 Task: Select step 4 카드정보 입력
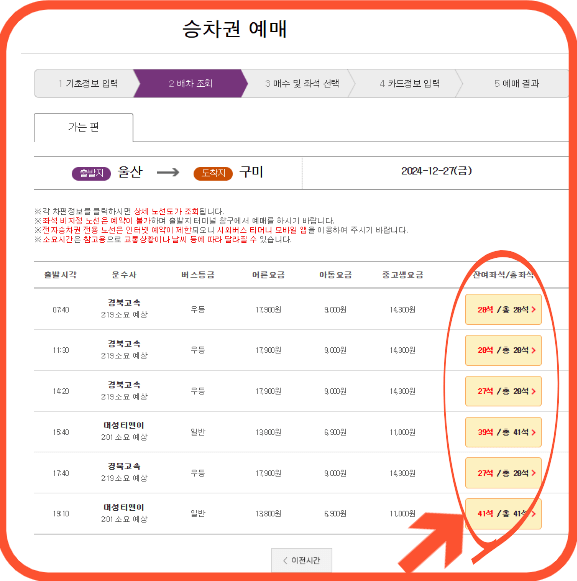409,83
